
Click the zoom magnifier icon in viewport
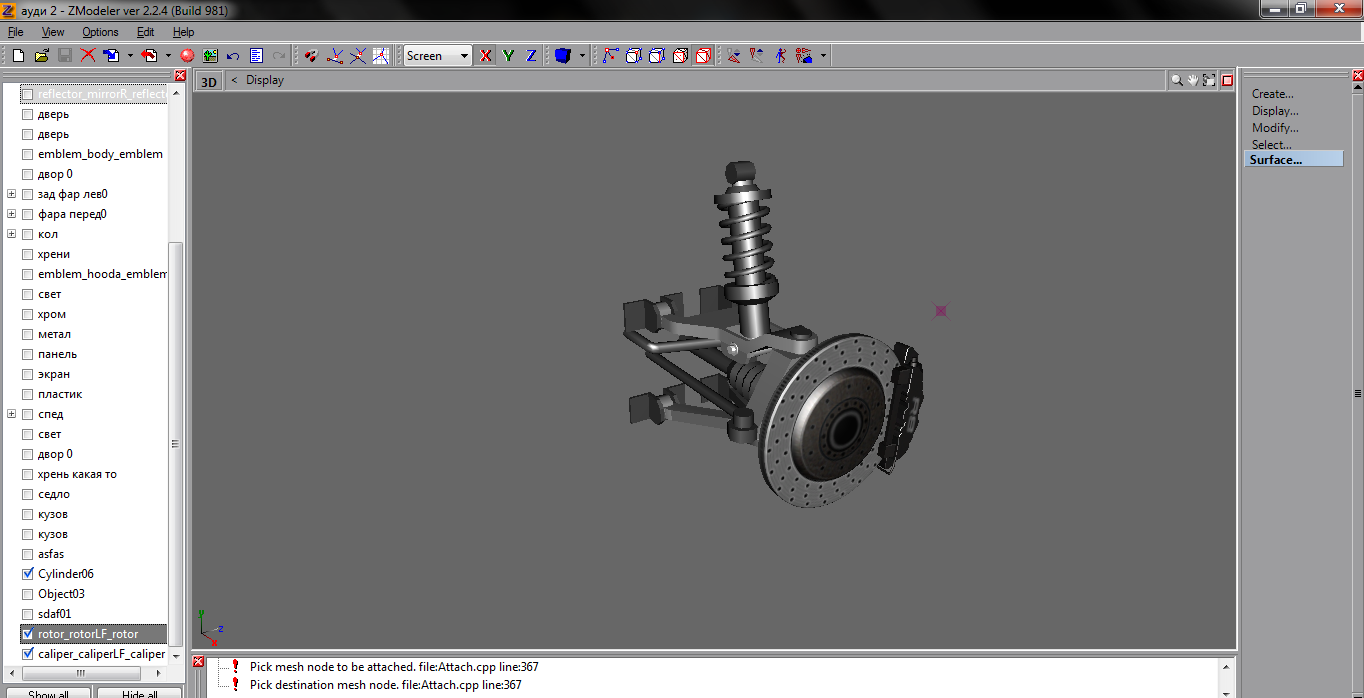(1177, 80)
